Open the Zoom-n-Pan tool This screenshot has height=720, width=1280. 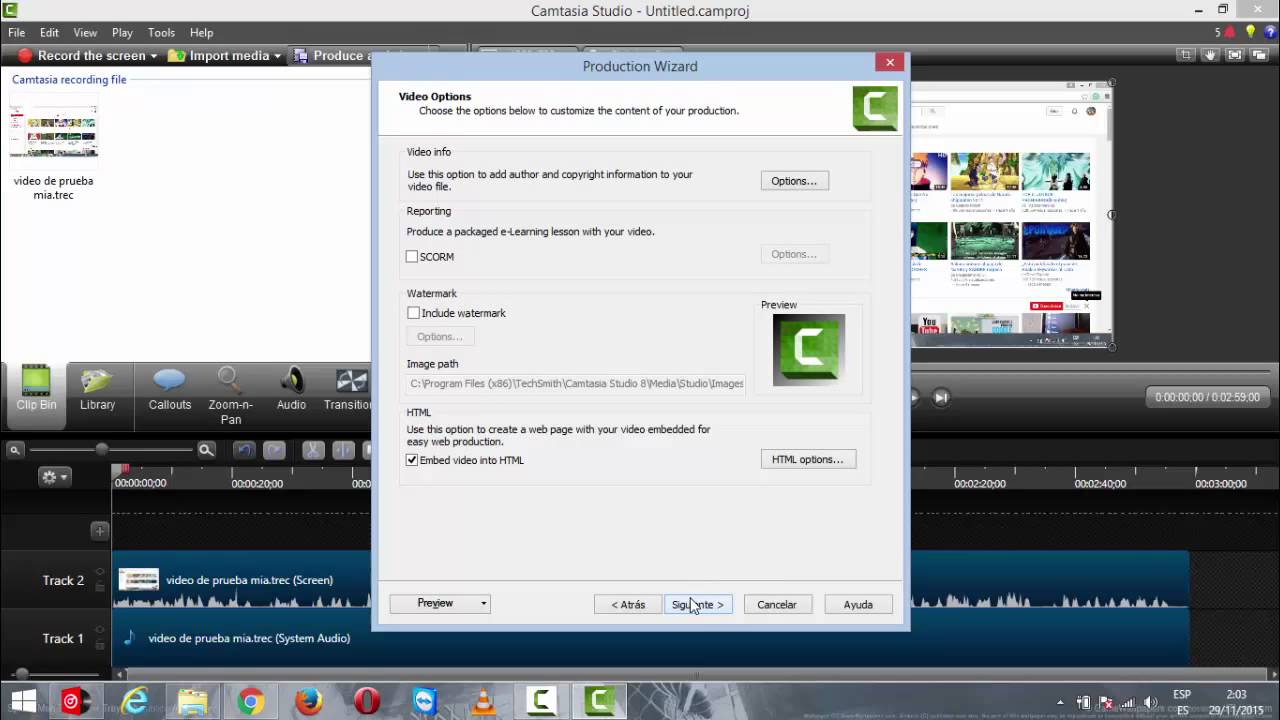(230, 396)
